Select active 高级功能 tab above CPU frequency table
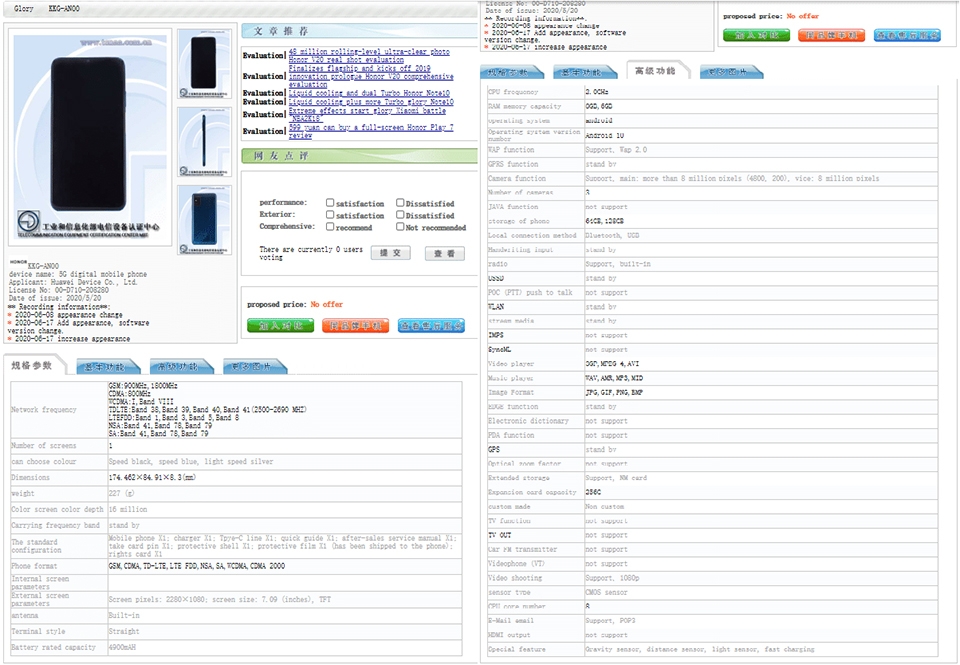Image resolution: width=960 pixels, height=665 pixels. tap(656, 71)
